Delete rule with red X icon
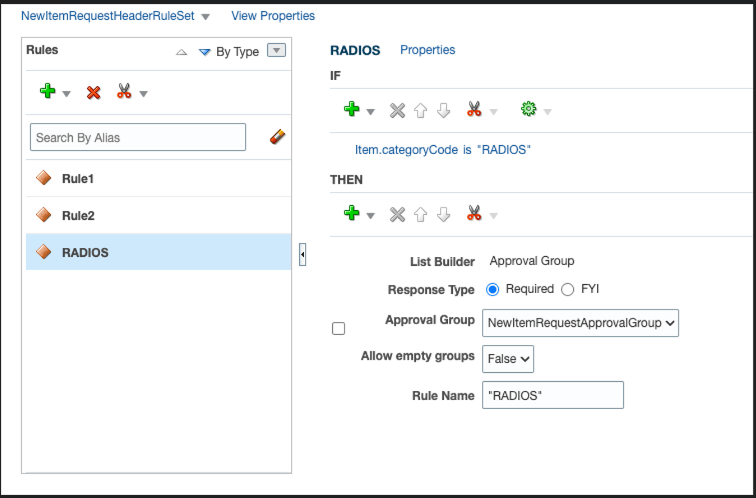Image resolution: width=756 pixels, height=498 pixels. click(94, 92)
